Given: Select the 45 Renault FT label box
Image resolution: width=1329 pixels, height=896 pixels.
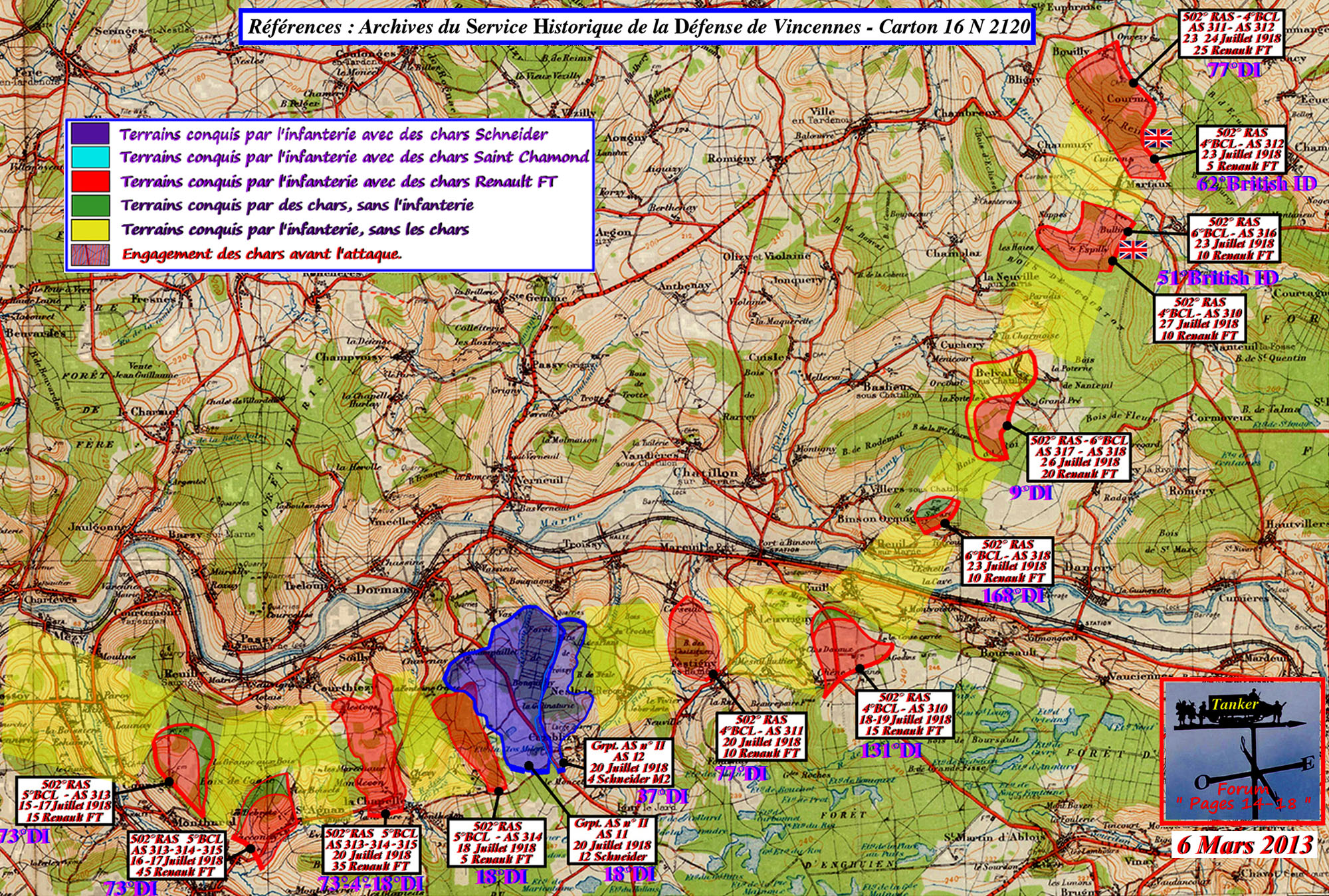Looking at the screenshot, I should click(x=177, y=855).
